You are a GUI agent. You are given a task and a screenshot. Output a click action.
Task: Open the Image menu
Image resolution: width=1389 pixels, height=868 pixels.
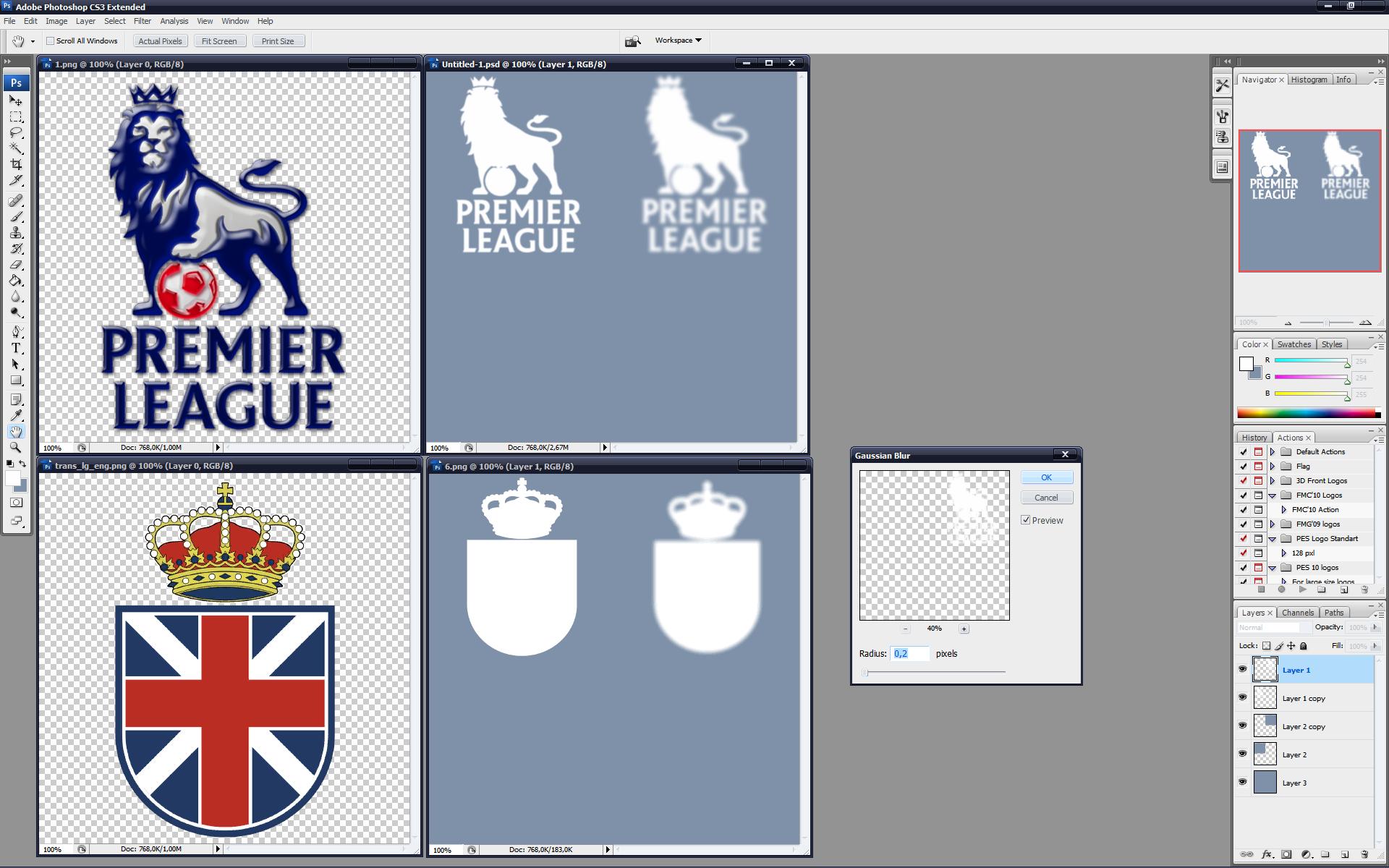click(56, 21)
